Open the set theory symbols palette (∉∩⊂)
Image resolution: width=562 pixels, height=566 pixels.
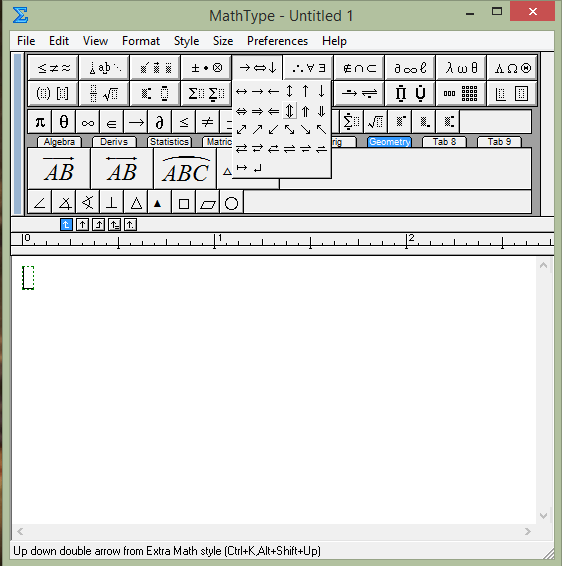pos(359,68)
